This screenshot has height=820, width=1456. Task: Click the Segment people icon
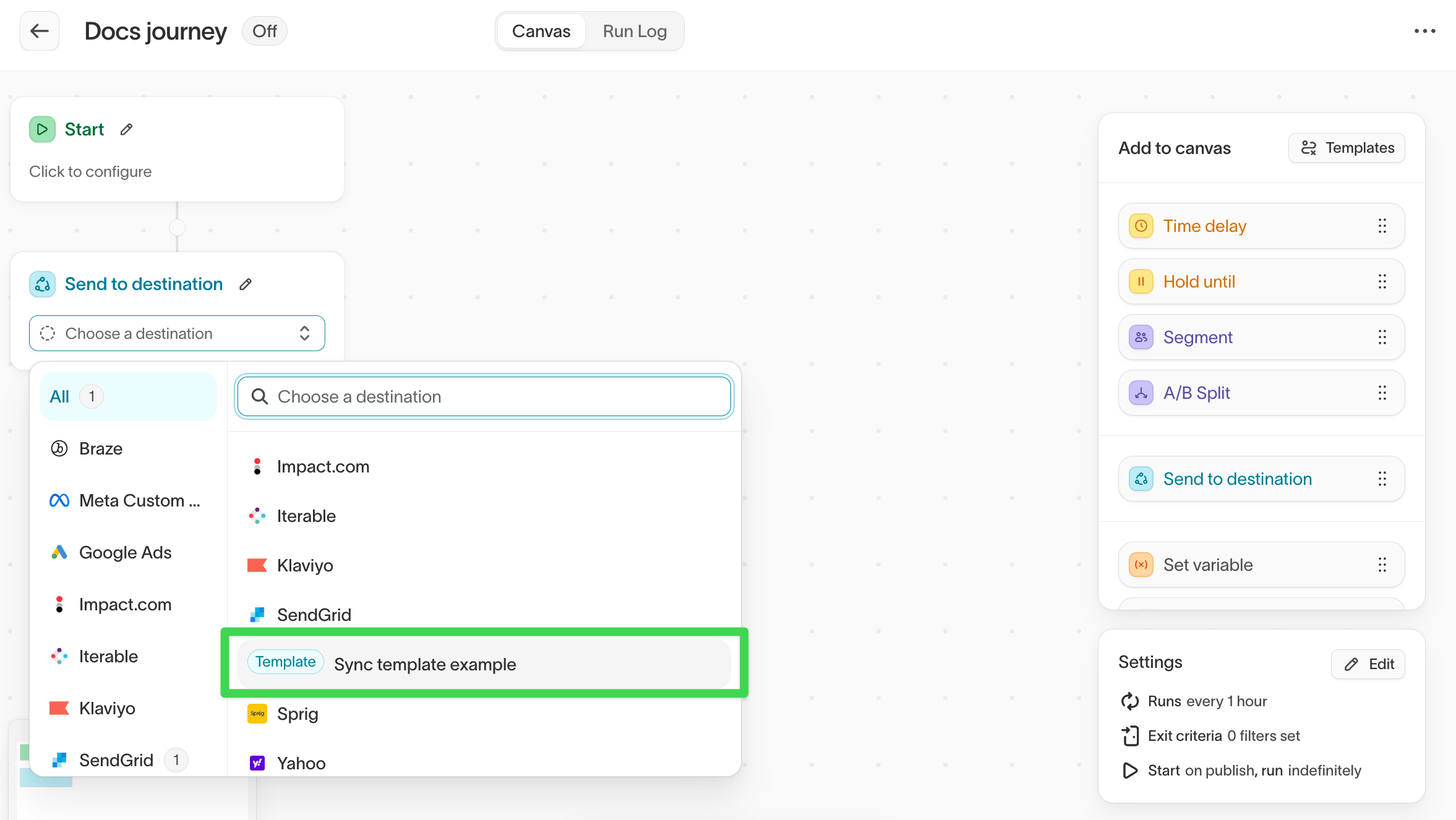click(1141, 337)
